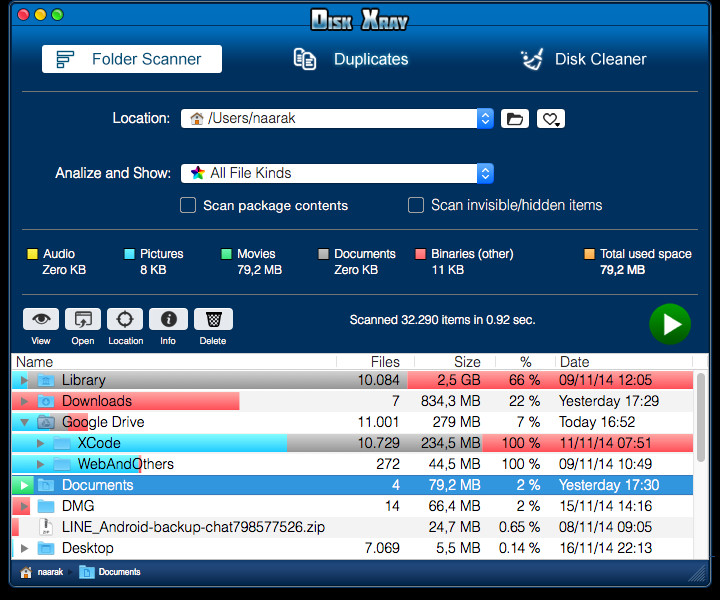Expand the Documents folder row
The width and height of the screenshot is (720, 600).
coord(24,485)
